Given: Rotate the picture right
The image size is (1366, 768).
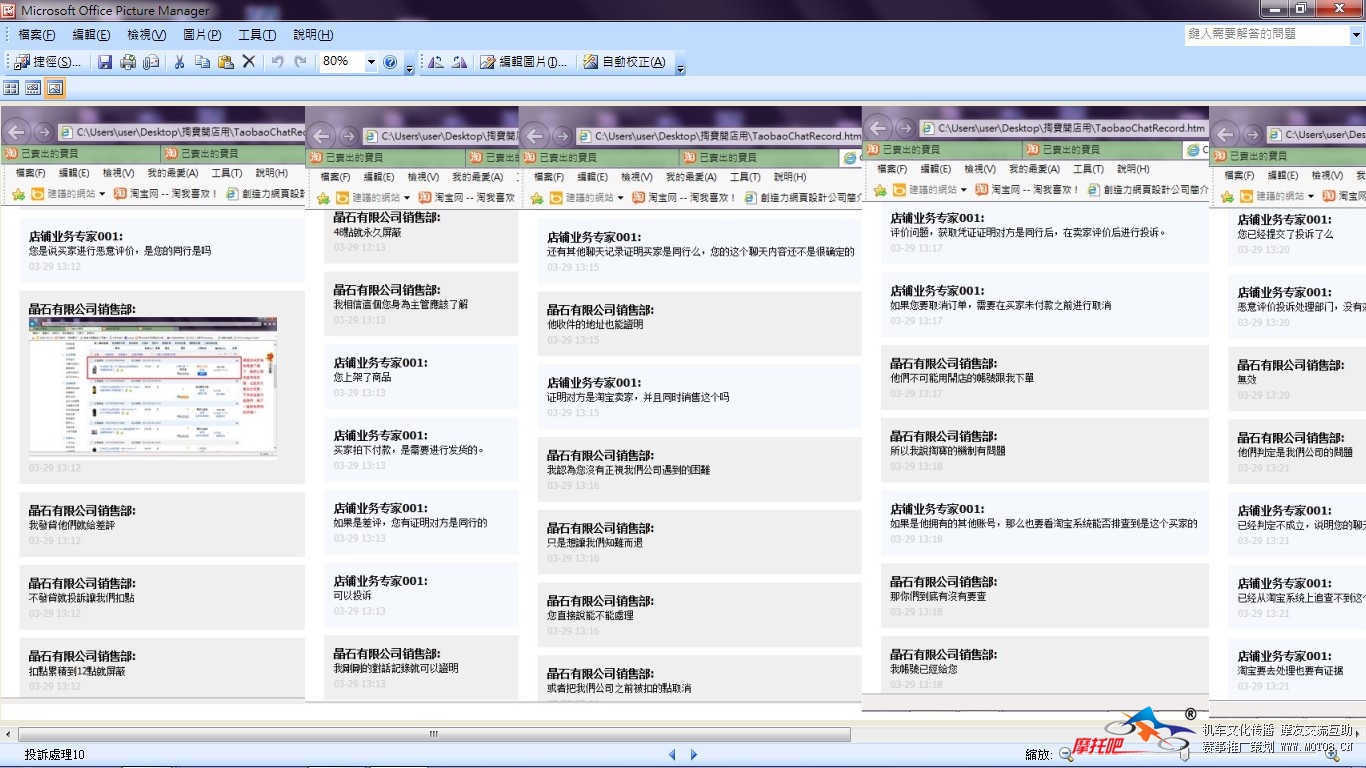Looking at the screenshot, I should coord(459,62).
